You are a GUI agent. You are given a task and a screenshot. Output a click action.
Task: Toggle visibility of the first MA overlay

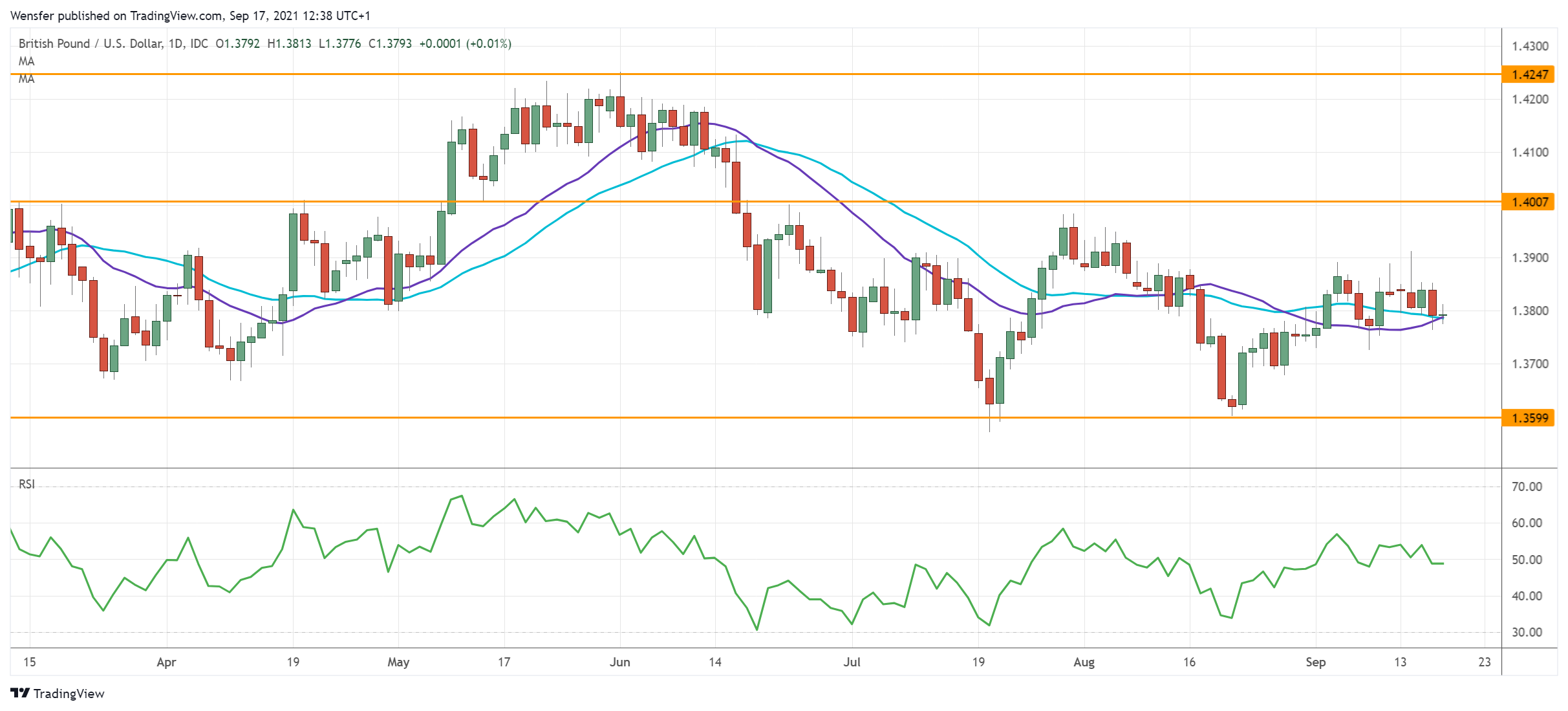tap(27, 61)
